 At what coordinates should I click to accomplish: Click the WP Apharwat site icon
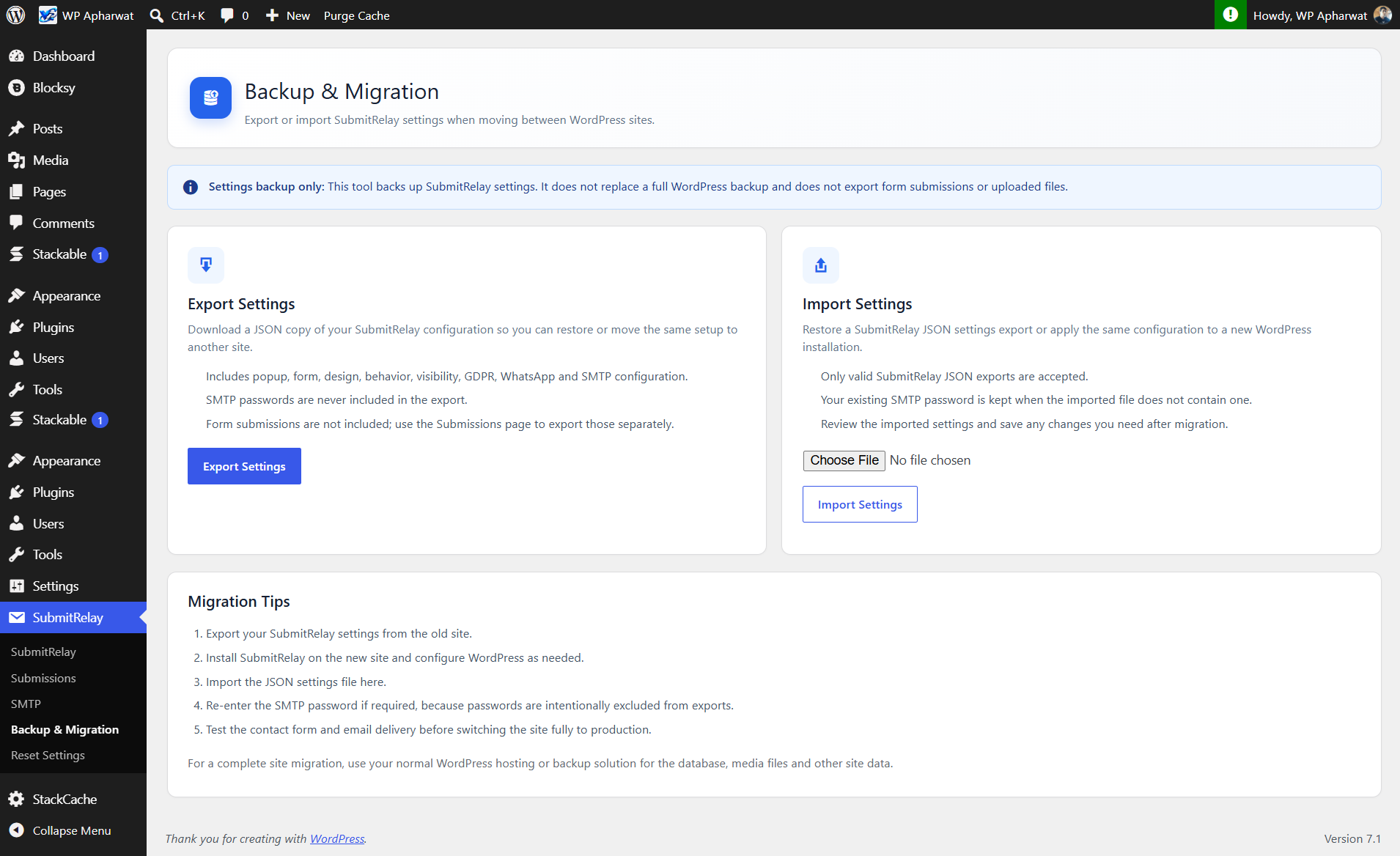(x=48, y=15)
